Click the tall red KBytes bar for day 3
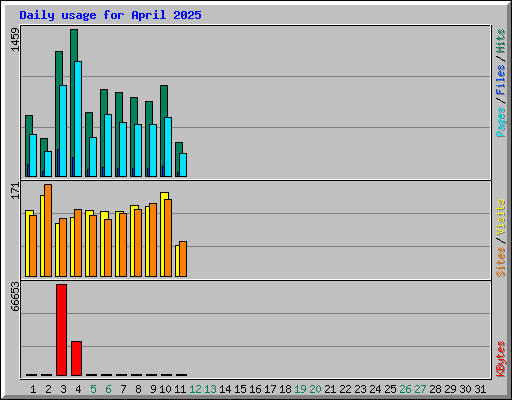Viewport: 512px width, 400px height. pyautogui.click(x=61, y=330)
